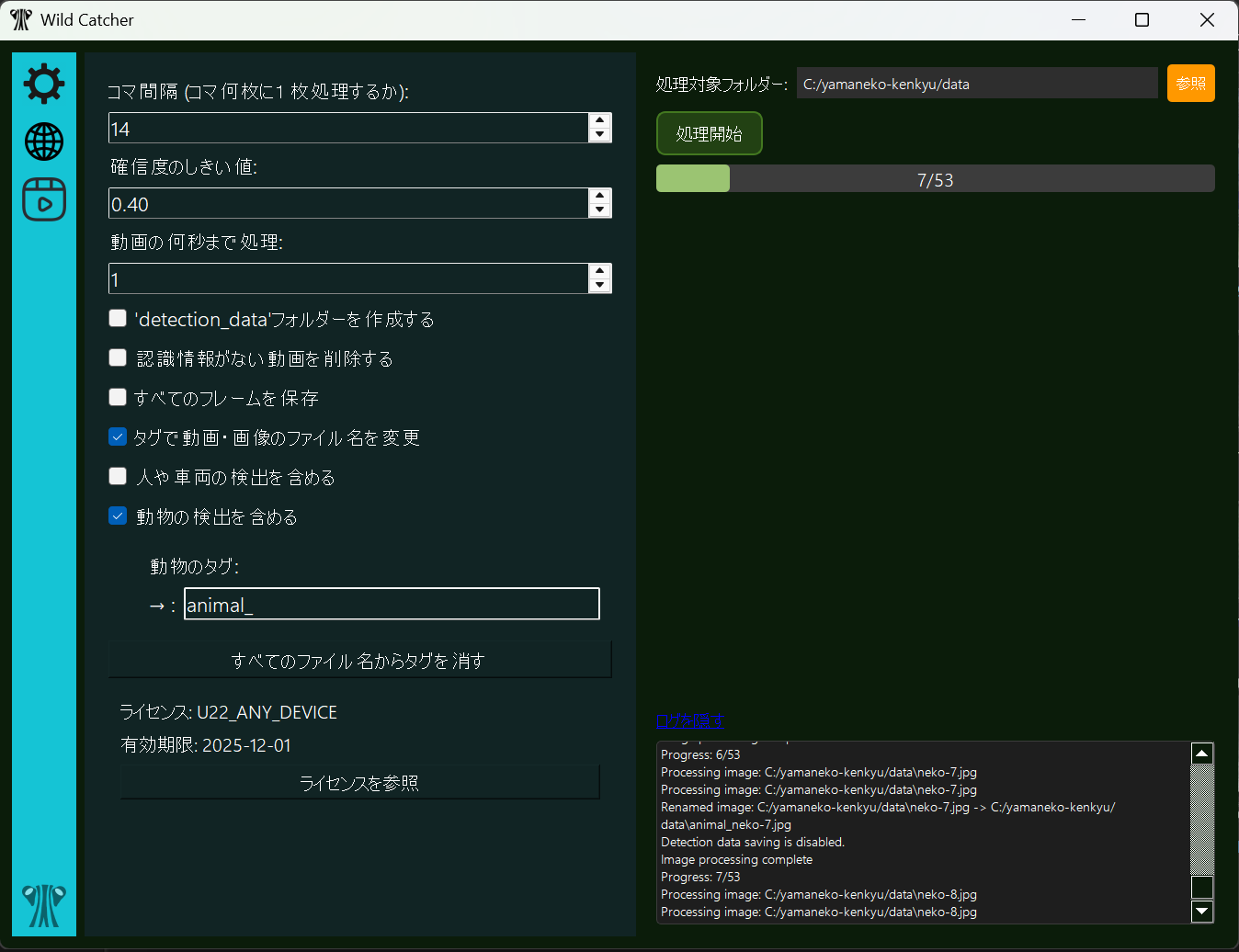Uncheck タグで動画・画像のファイル名を変更

point(118,436)
